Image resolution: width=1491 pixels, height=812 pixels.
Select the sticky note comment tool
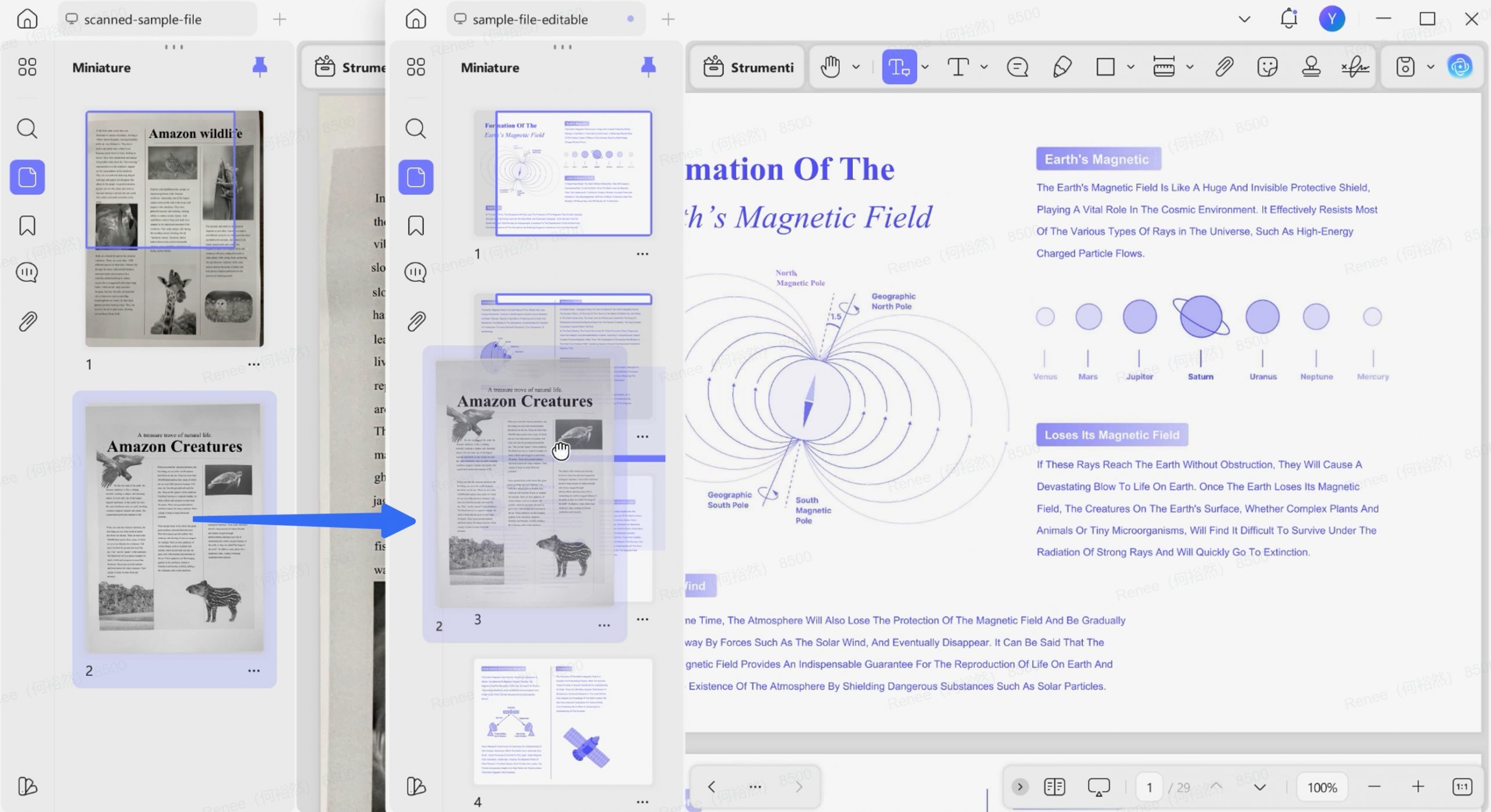tap(1017, 68)
